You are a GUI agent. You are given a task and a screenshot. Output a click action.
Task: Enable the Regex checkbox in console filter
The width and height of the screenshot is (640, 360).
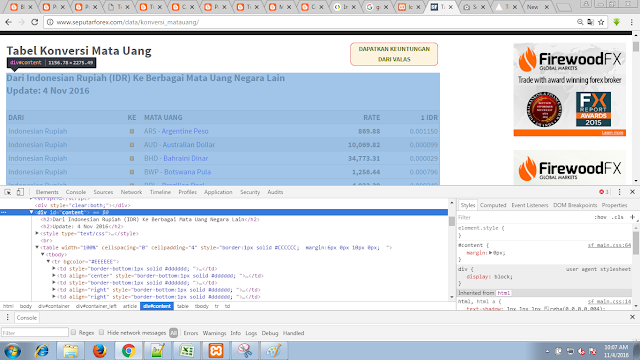tap(73, 332)
